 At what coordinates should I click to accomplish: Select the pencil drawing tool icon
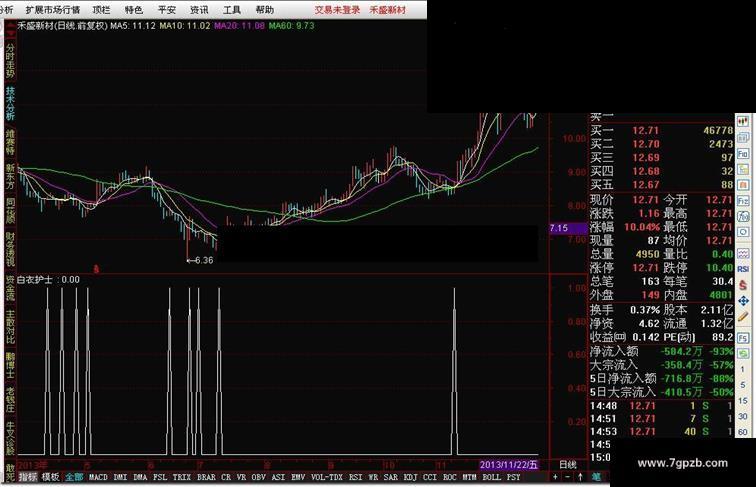click(x=743, y=317)
